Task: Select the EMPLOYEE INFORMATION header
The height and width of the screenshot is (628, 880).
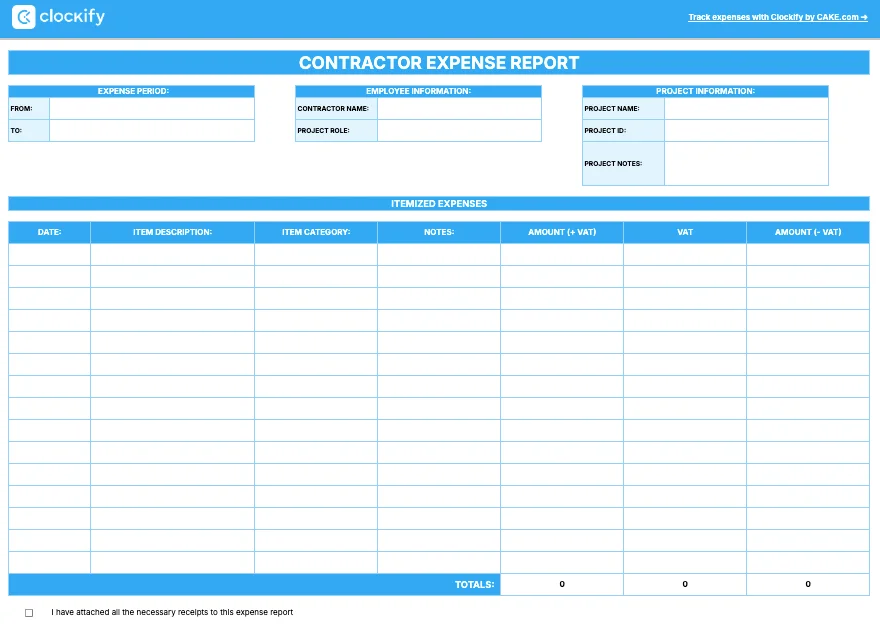Action: 418,91
